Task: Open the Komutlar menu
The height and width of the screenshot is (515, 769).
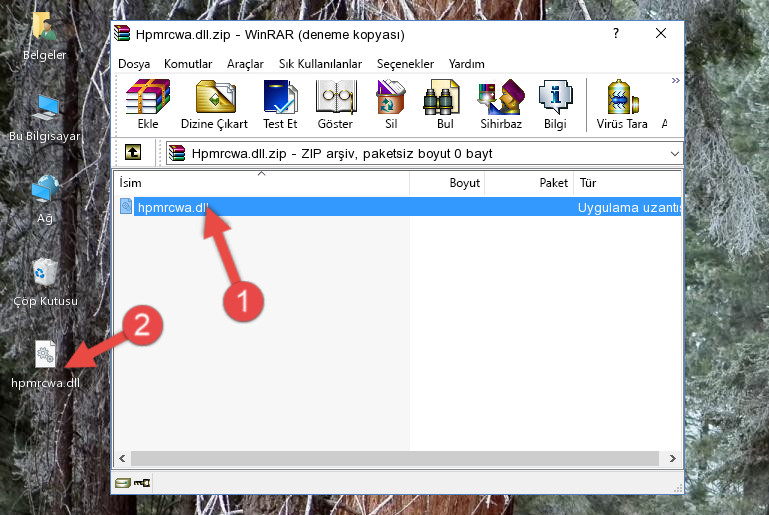Action: (x=188, y=64)
